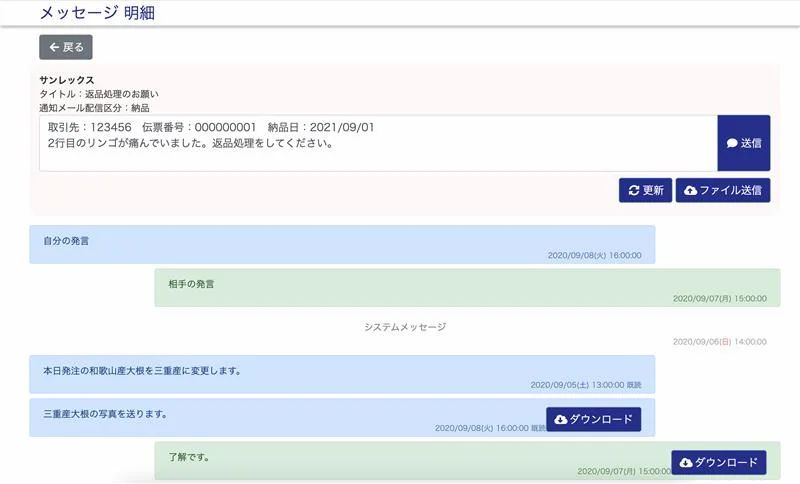Viewport: 800px width, 484px height.
Task: Send message with the speech bubble 送信 button
Action: (x=743, y=143)
